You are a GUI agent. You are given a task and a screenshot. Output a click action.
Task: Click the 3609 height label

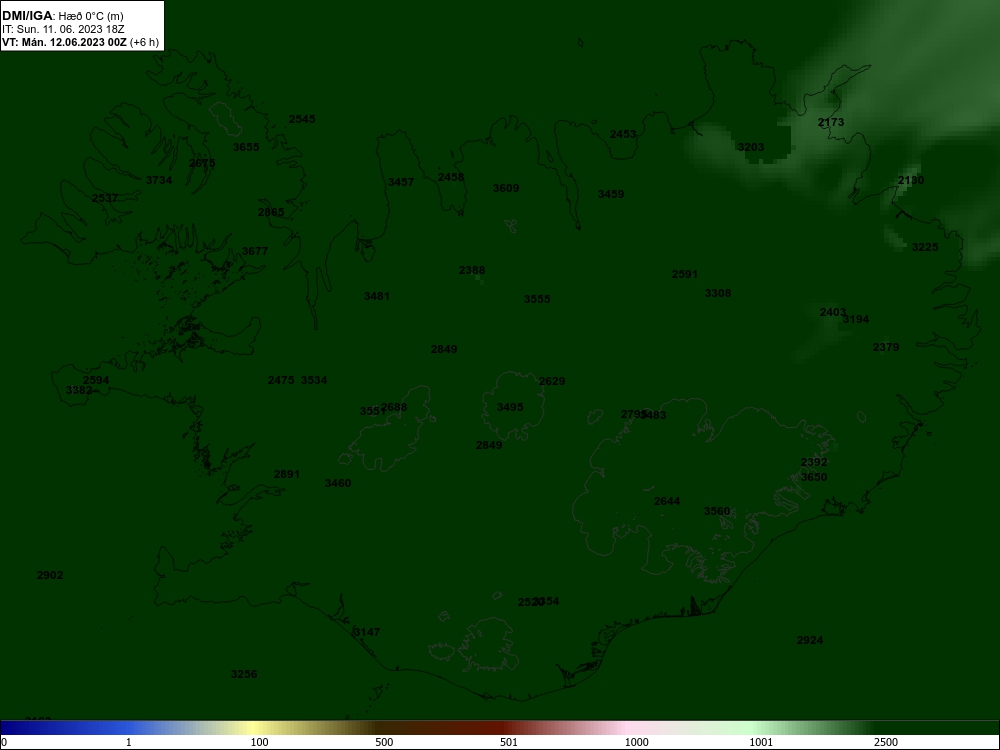506,188
